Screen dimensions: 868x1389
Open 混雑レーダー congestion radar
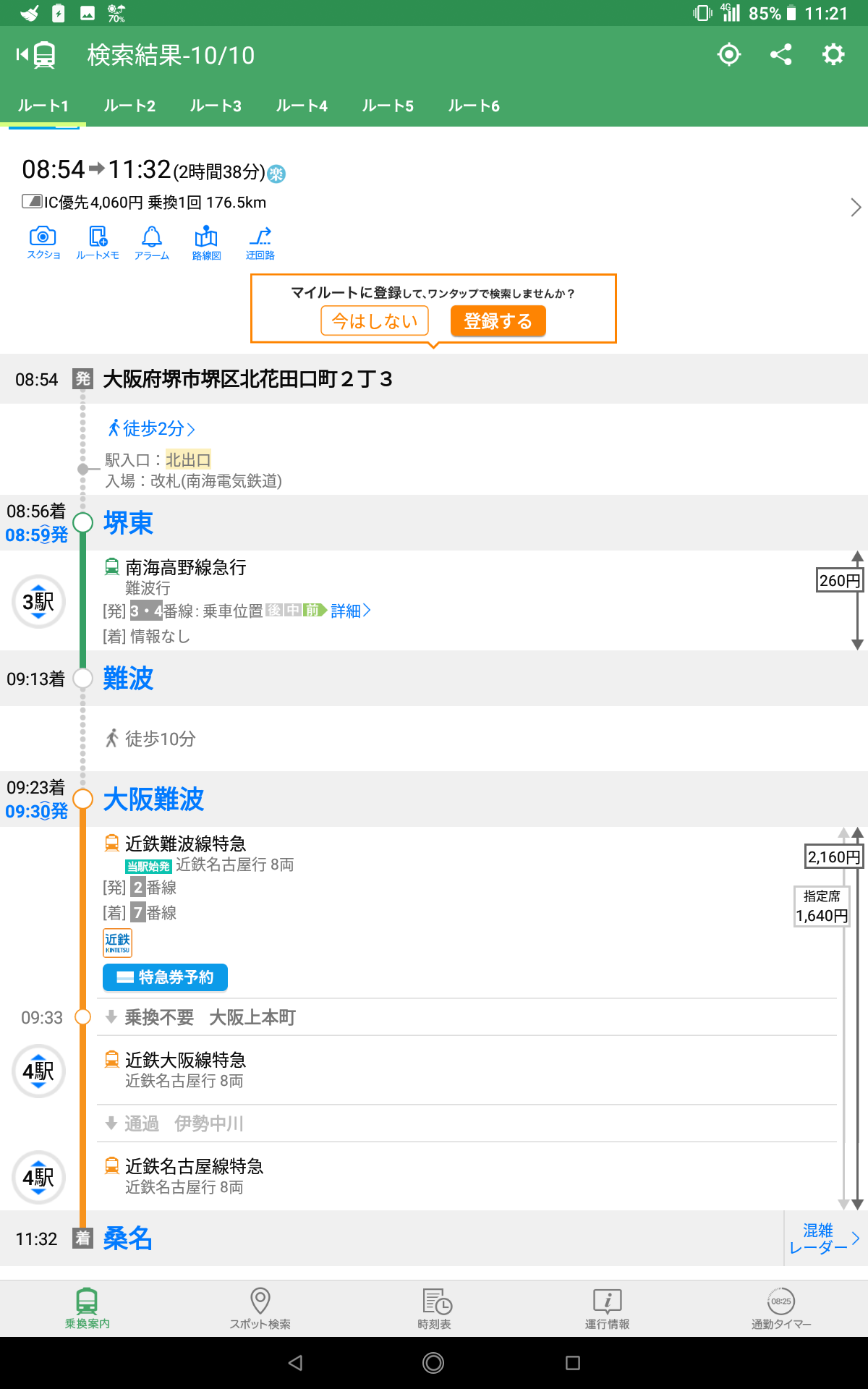[x=825, y=1239]
